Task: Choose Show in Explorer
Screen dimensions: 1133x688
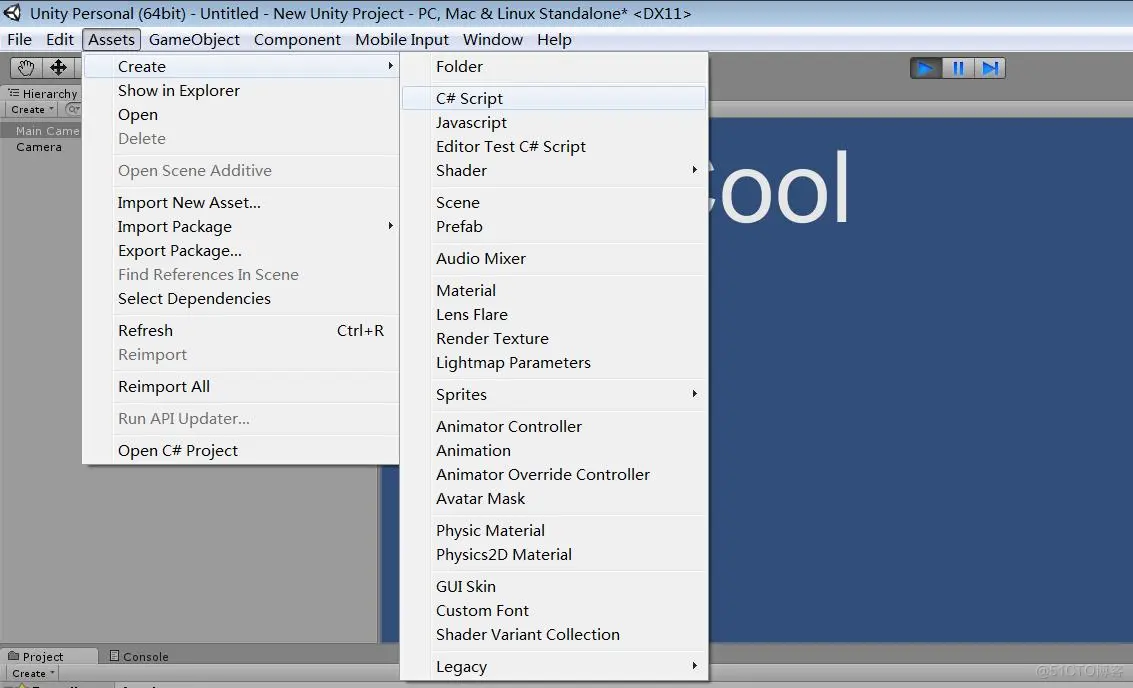Action: tap(241, 90)
